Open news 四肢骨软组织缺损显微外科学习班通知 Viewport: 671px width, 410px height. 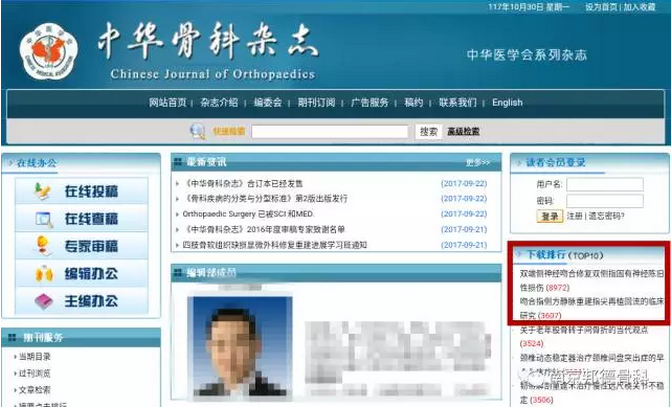(x=275, y=245)
